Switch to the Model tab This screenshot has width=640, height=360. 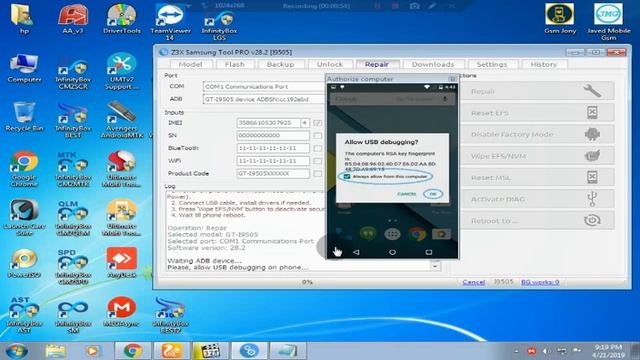[x=191, y=64]
